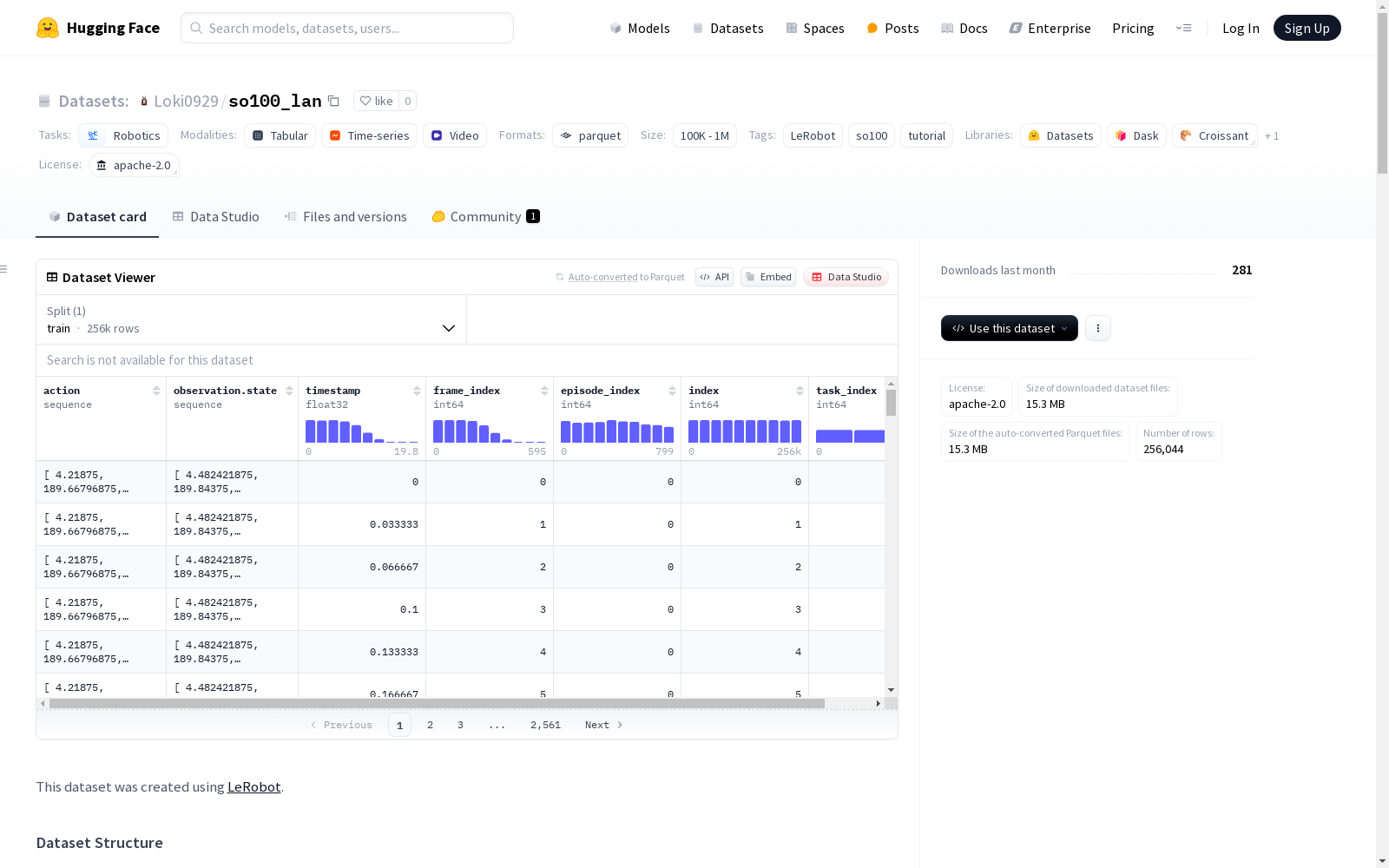
Task: Expand the +1 more libraries
Action: click(1272, 135)
